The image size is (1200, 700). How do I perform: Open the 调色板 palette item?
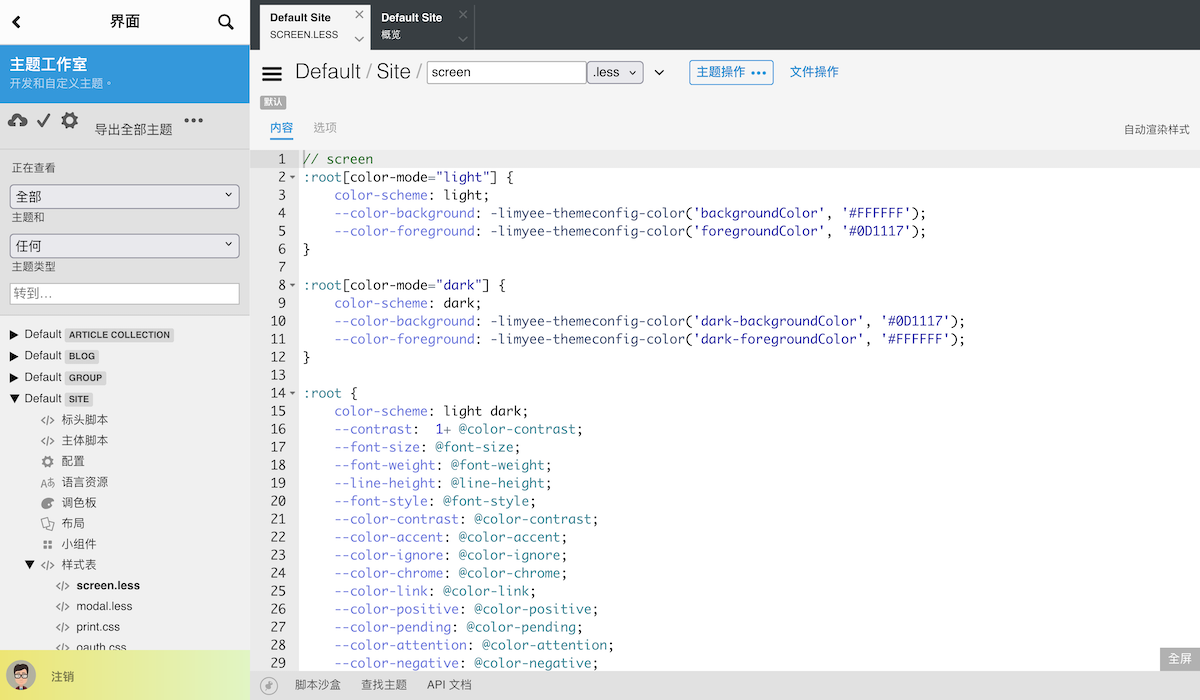click(x=78, y=503)
